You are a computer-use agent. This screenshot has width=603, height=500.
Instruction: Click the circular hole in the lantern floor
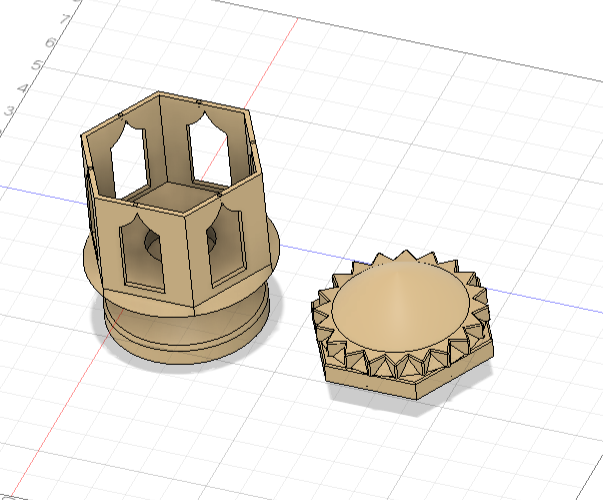click(155, 242)
